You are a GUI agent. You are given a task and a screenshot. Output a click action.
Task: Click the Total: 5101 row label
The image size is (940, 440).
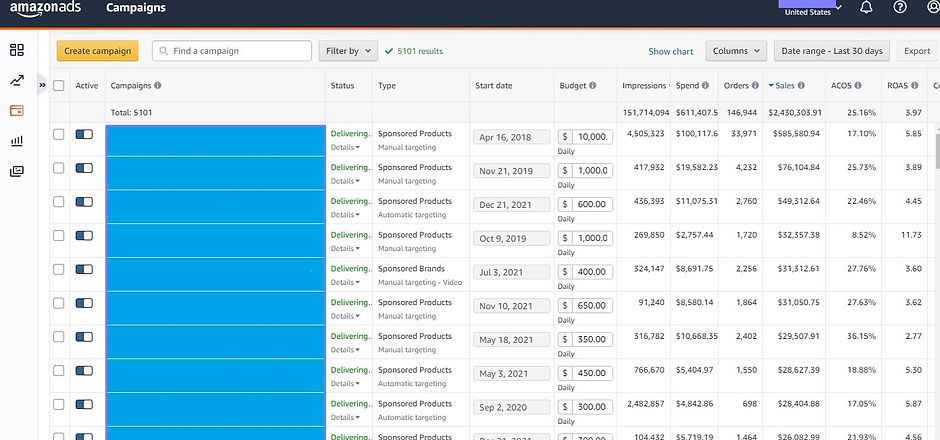pos(131,112)
